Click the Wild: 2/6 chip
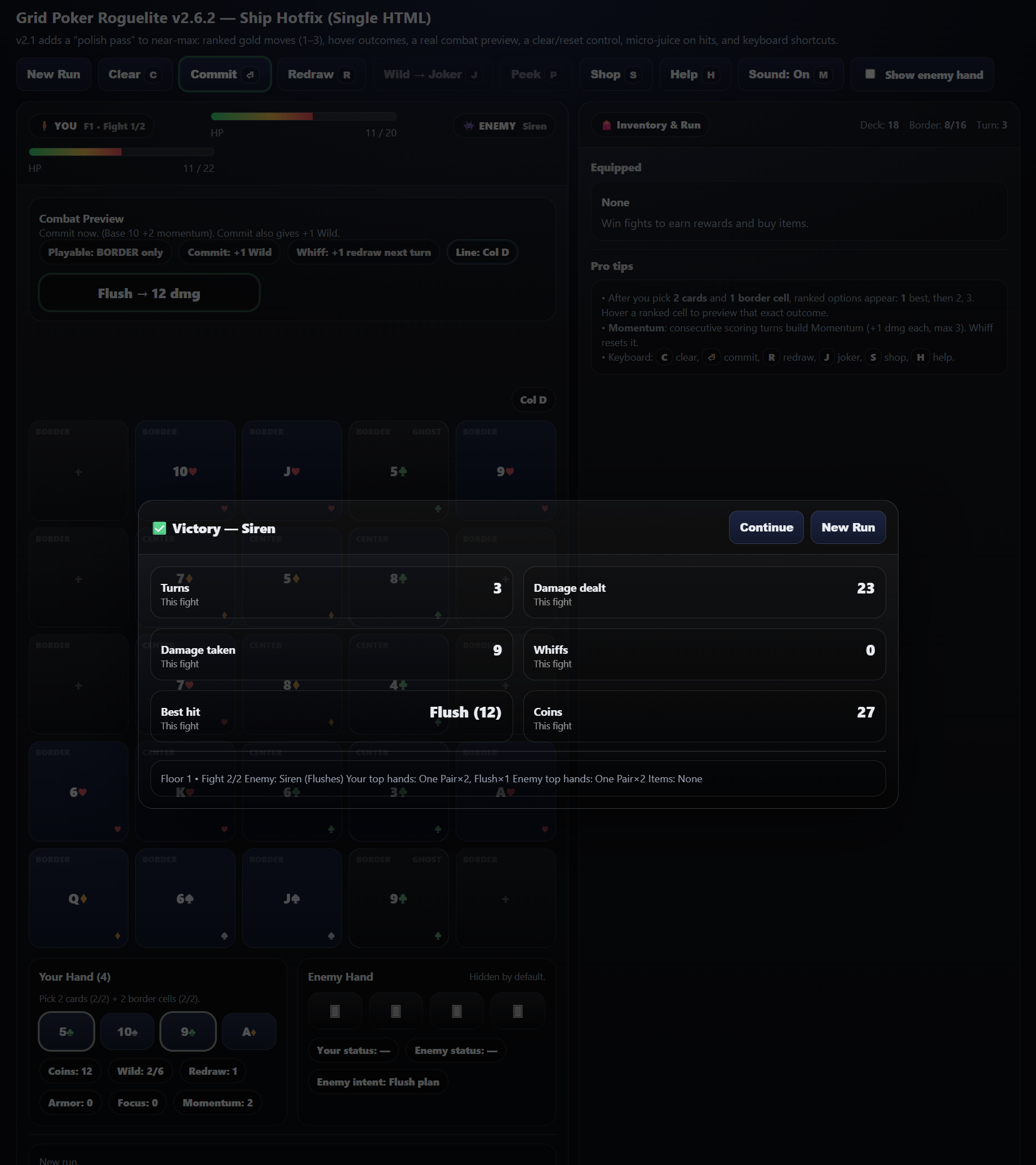The height and width of the screenshot is (1165, 1036). 140,1071
